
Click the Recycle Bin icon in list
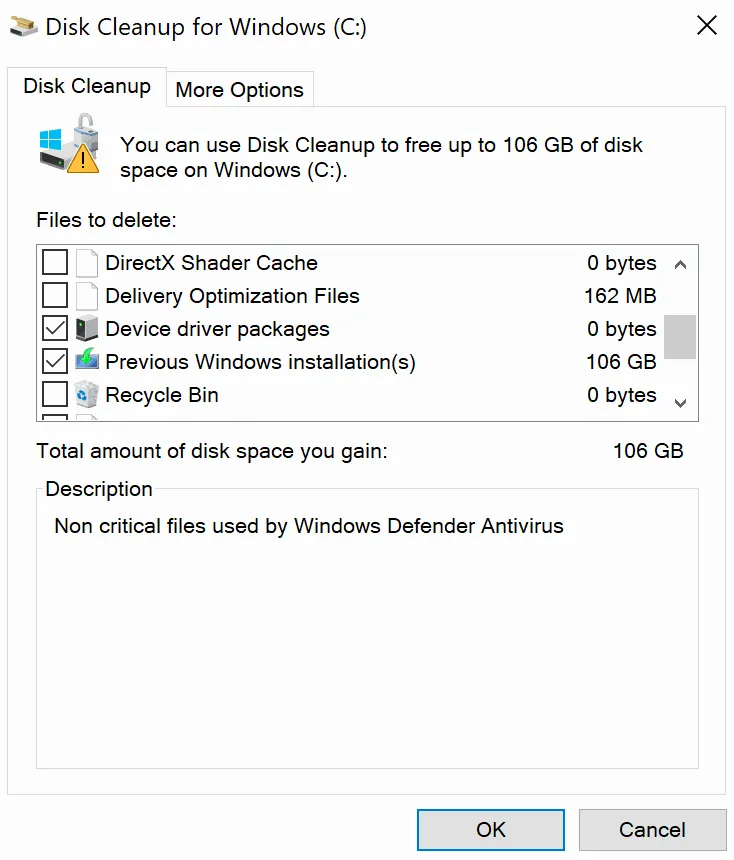pos(87,394)
